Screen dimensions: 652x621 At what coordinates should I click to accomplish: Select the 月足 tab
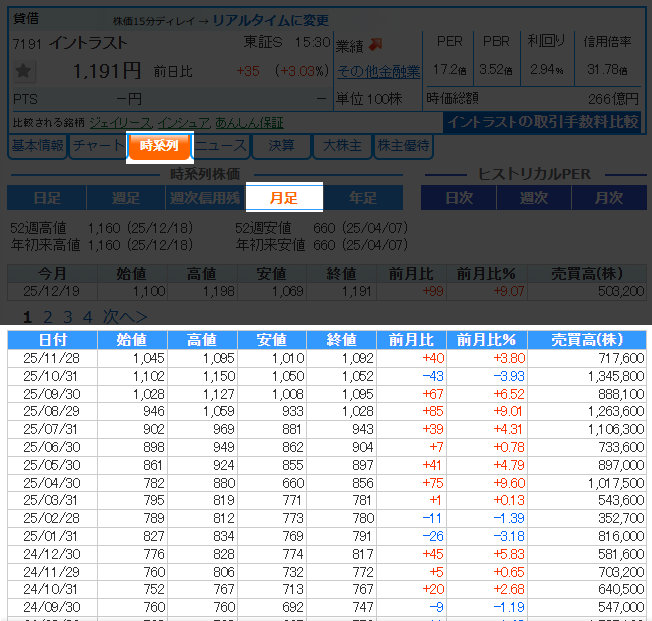tap(284, 198)
